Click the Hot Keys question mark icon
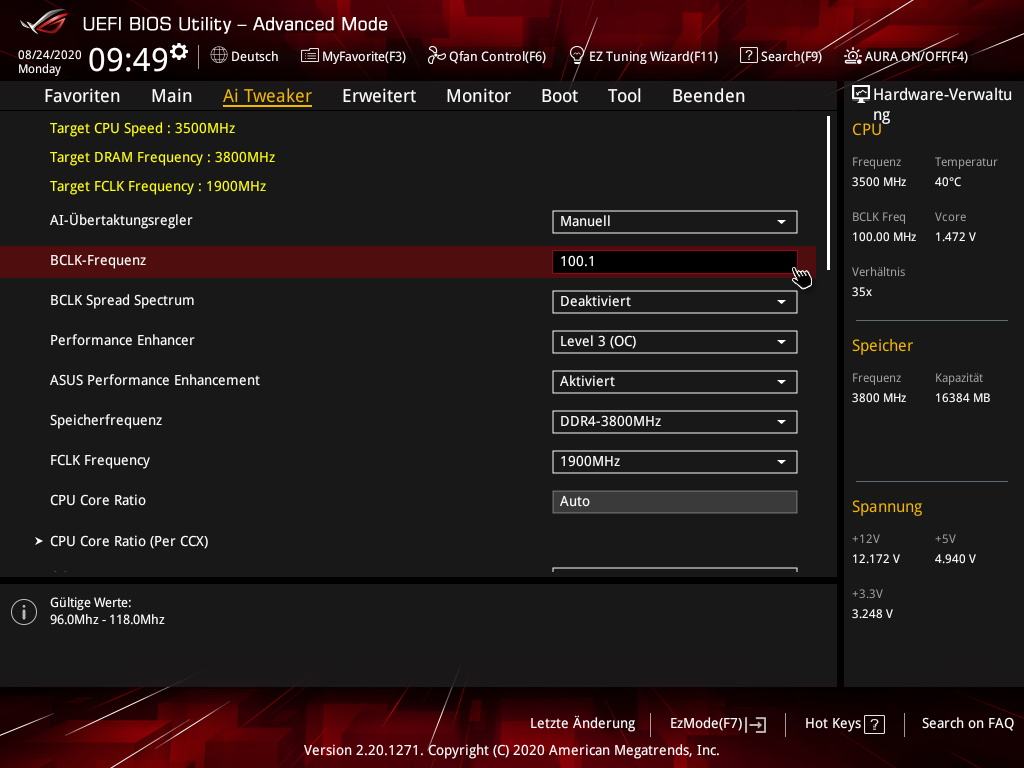 [874, 724]
